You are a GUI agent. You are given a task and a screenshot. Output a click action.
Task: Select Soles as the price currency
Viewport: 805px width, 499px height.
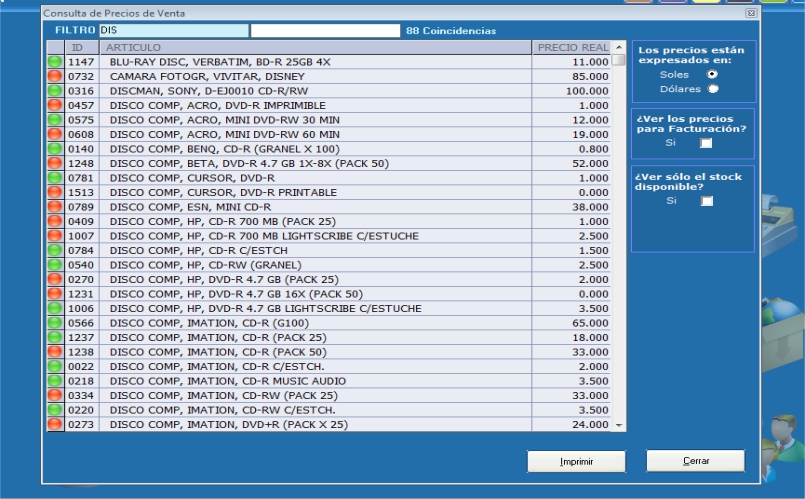[712, 74]
